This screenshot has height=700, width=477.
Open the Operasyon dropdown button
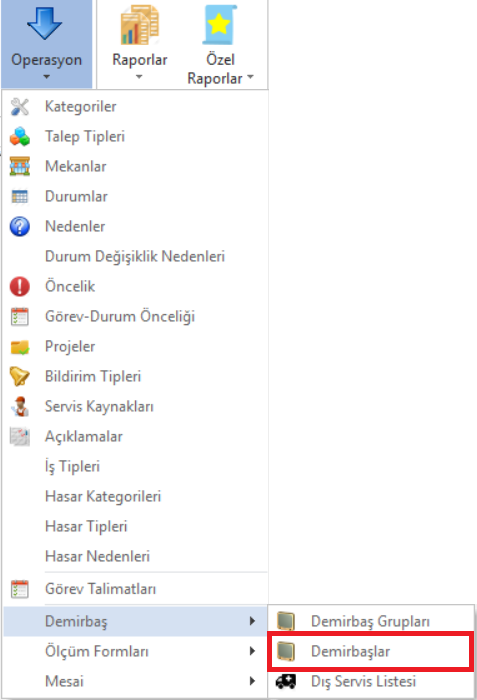click(x=46, y=44)
